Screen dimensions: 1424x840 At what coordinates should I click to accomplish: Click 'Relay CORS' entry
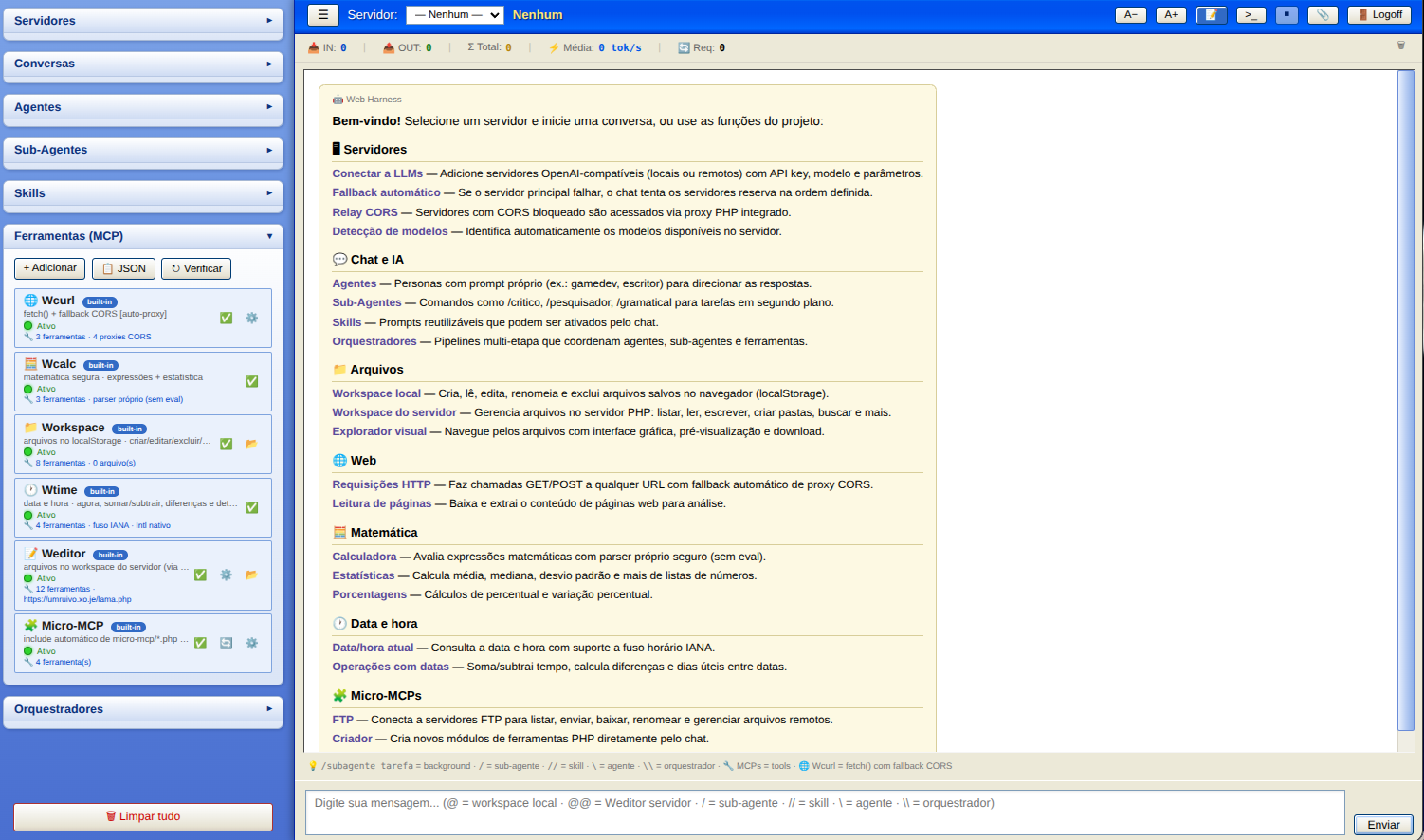coord(365,212)
